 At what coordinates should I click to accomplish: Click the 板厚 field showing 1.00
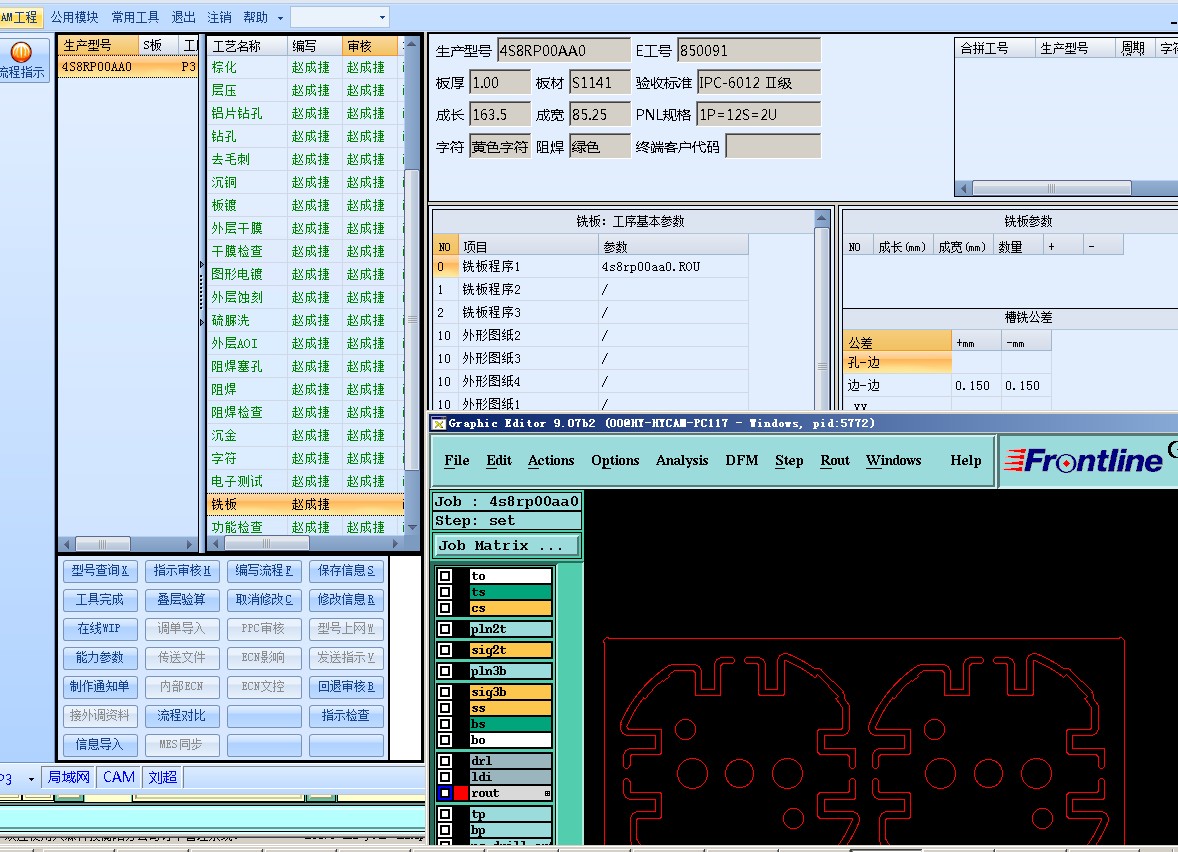coord(500,83)
